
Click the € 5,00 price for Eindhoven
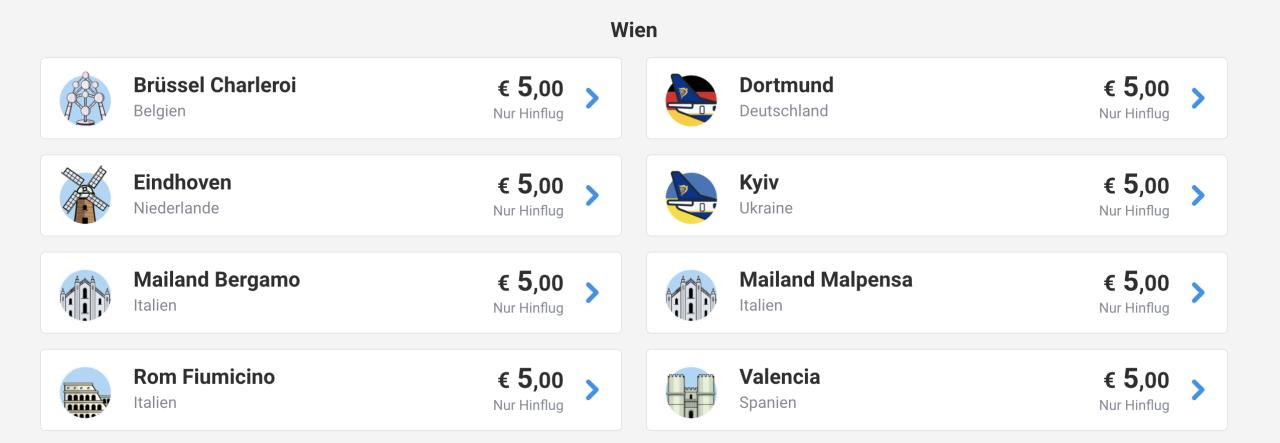[531, 184]
